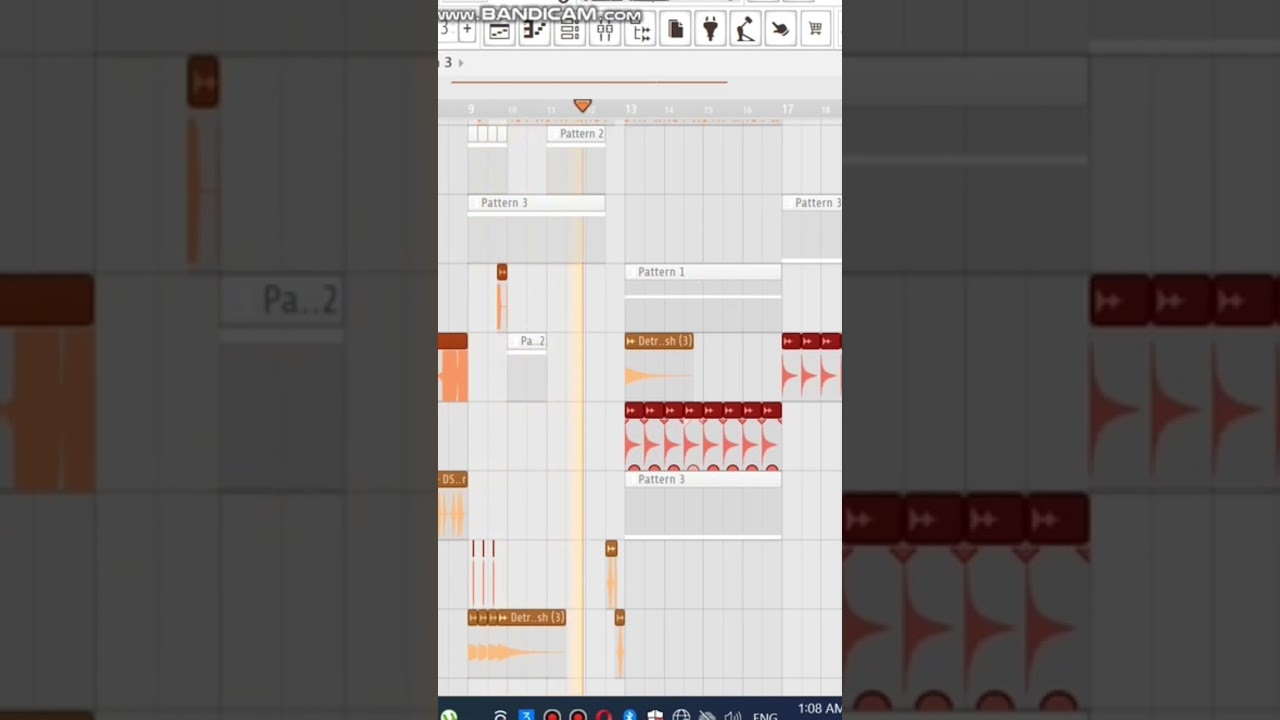Jump to bar 17 on the timeline ruler

[788, 109]
